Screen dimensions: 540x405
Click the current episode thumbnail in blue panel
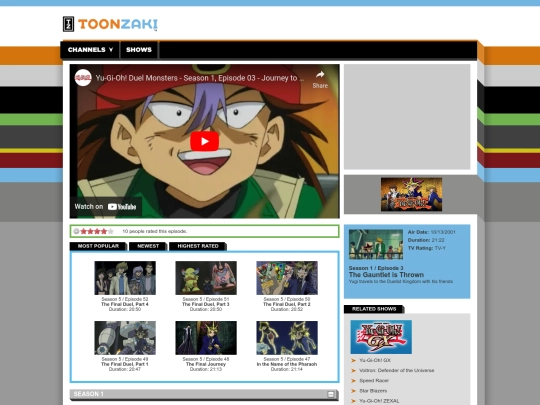[x=376, y=244]
